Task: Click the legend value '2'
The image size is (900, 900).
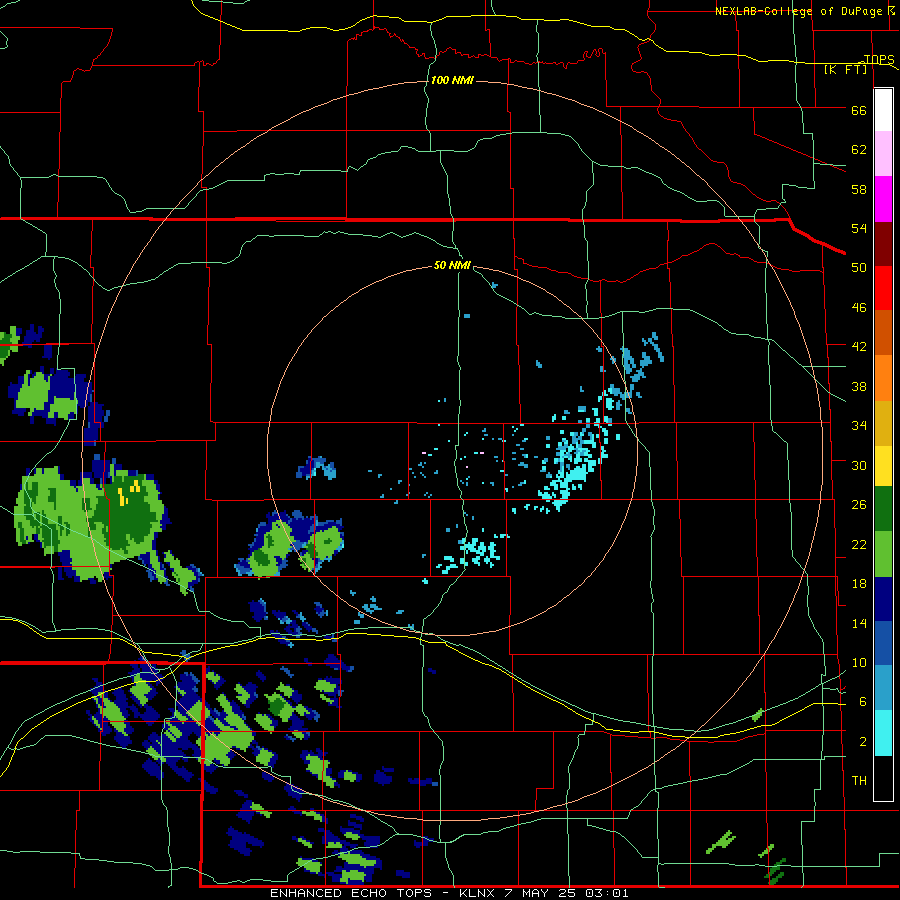Action: pyautogui.click(x=862, y=742)
